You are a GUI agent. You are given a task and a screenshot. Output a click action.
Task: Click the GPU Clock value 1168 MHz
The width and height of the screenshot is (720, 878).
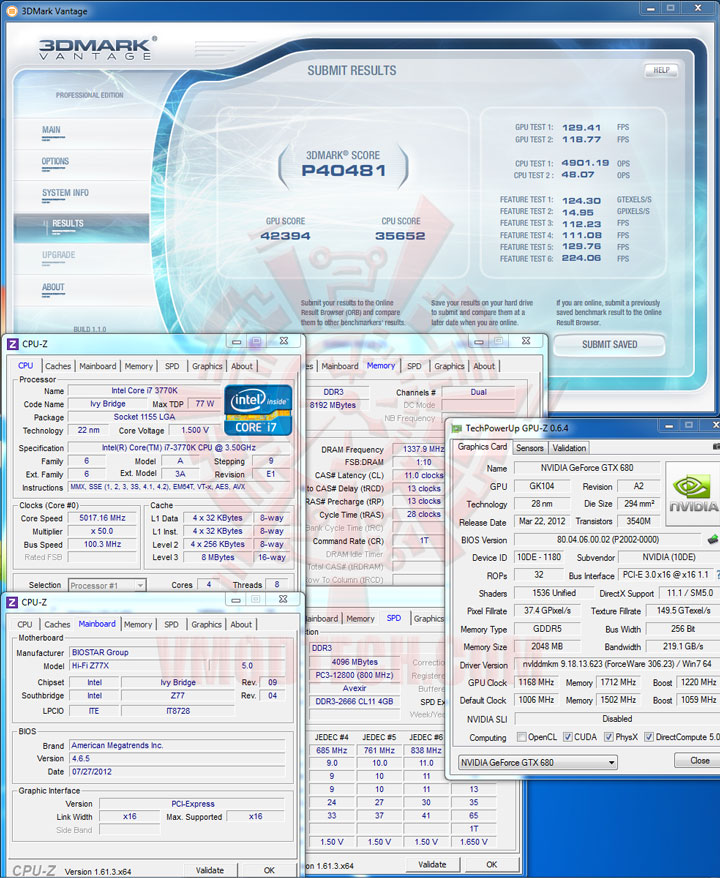pyautogui.click(x=536, y=682)
